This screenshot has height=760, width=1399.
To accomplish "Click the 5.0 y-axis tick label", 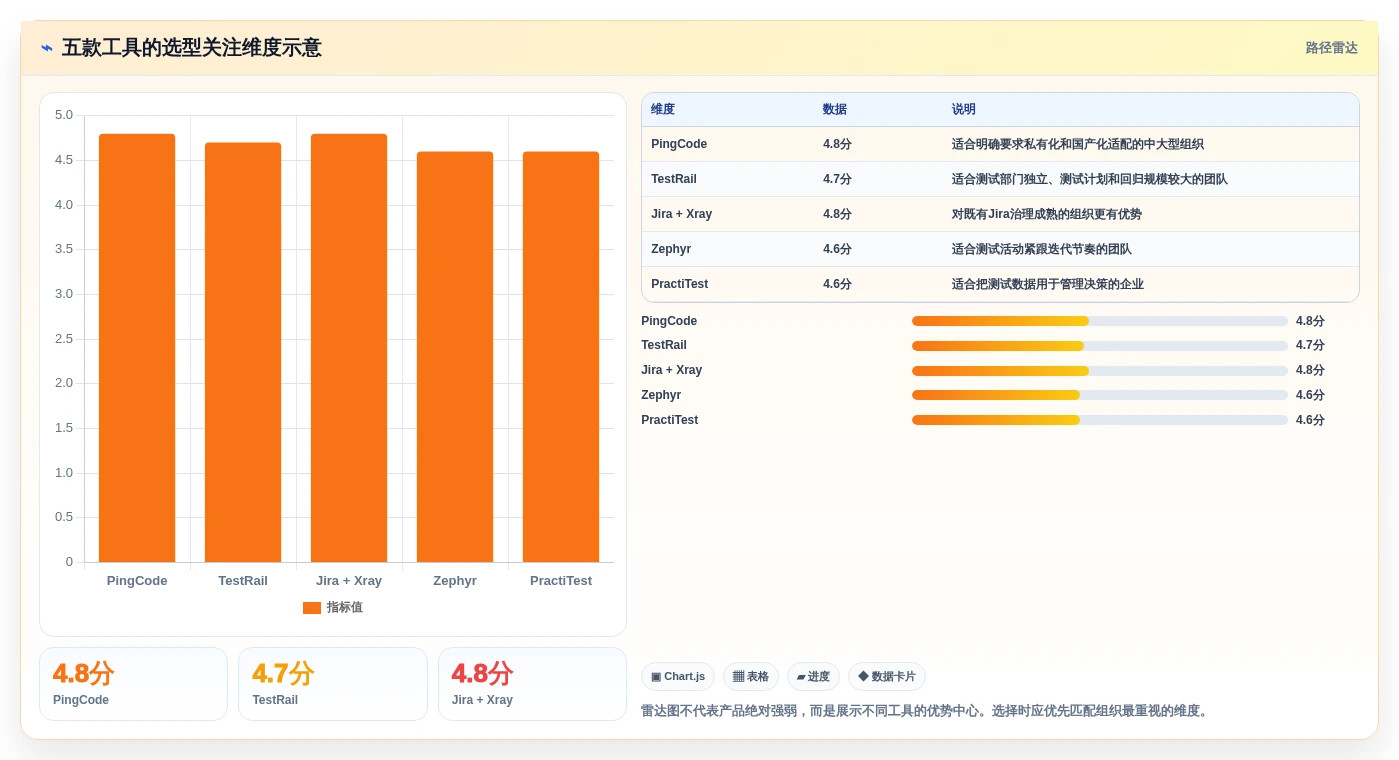I will coord(64,115).
